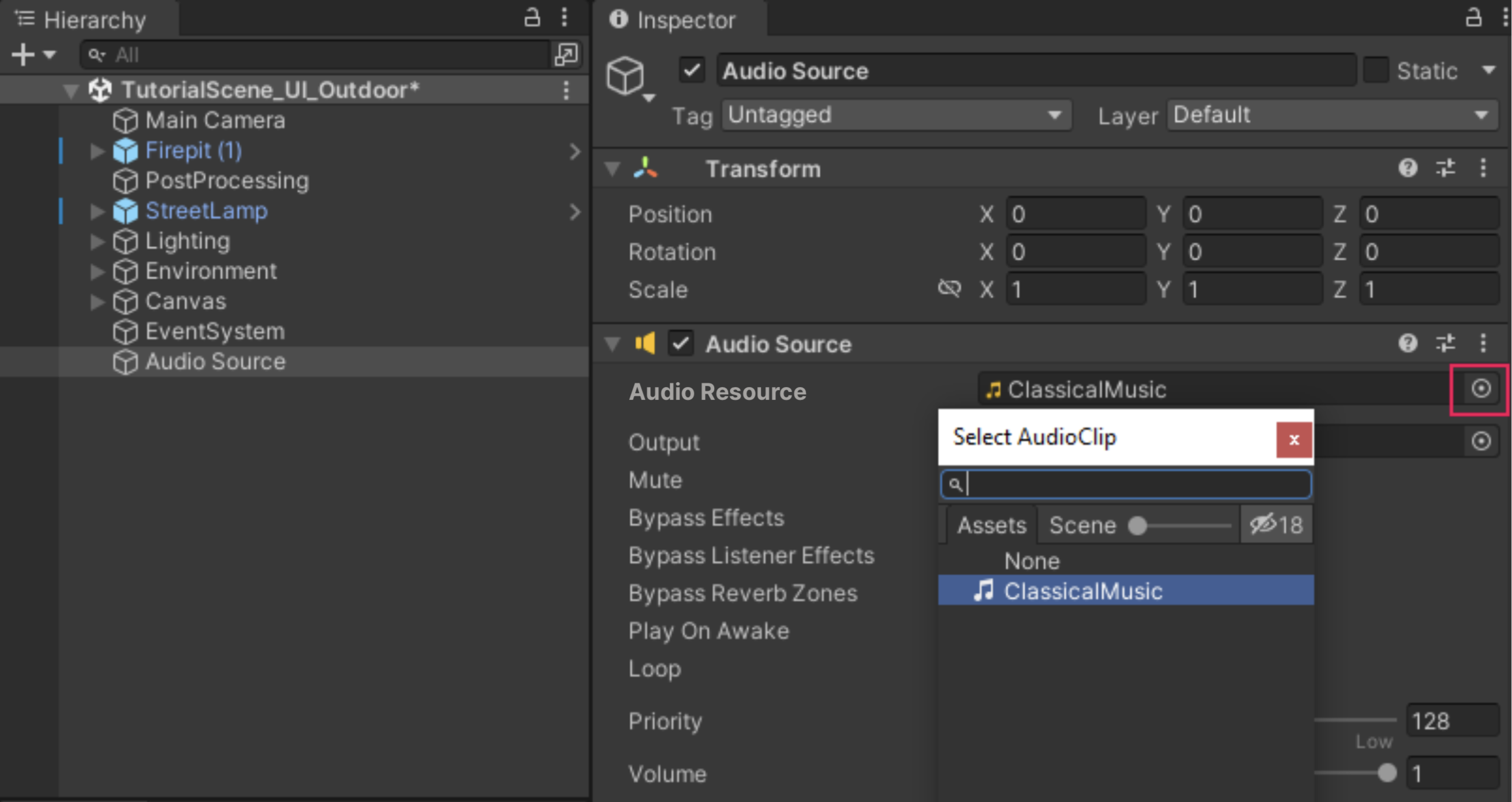Switch to the Scene tab in the picker
The height and width of the screenshot is (802, 1512).
click(1082, 525)
